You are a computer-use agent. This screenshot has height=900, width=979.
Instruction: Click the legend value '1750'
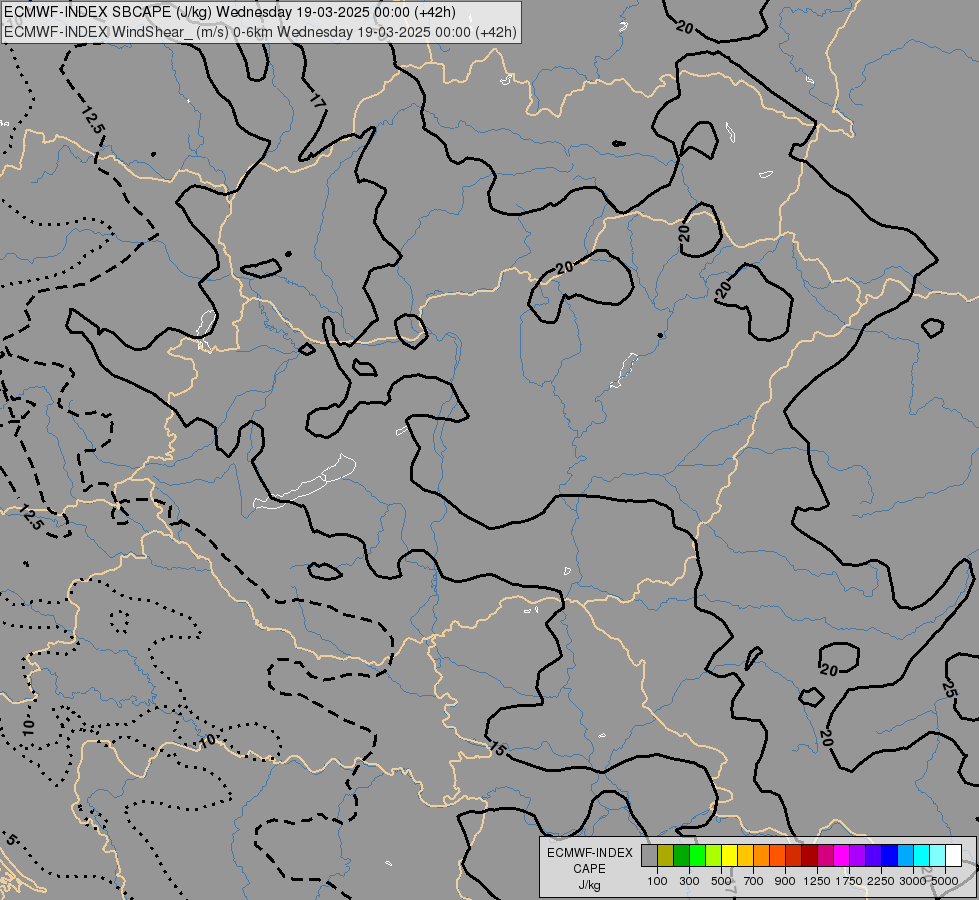pos(849,881)
